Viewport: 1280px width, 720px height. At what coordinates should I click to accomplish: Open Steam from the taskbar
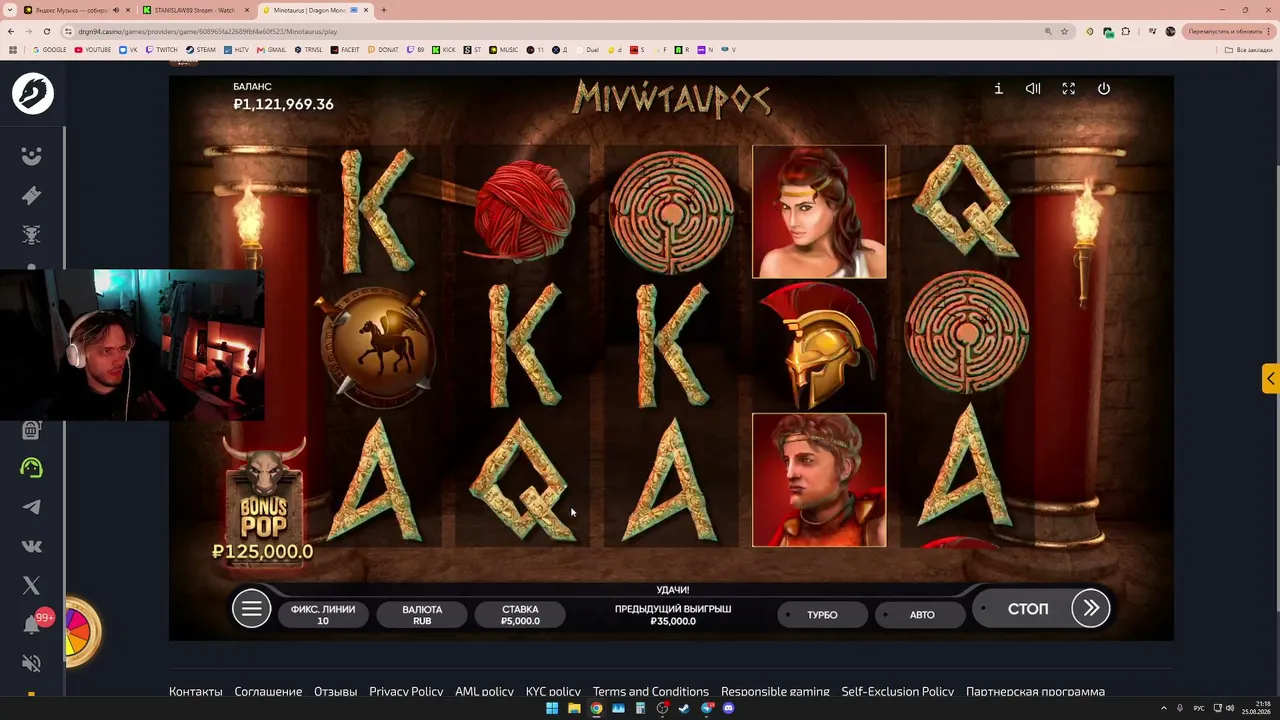(684, 708)
